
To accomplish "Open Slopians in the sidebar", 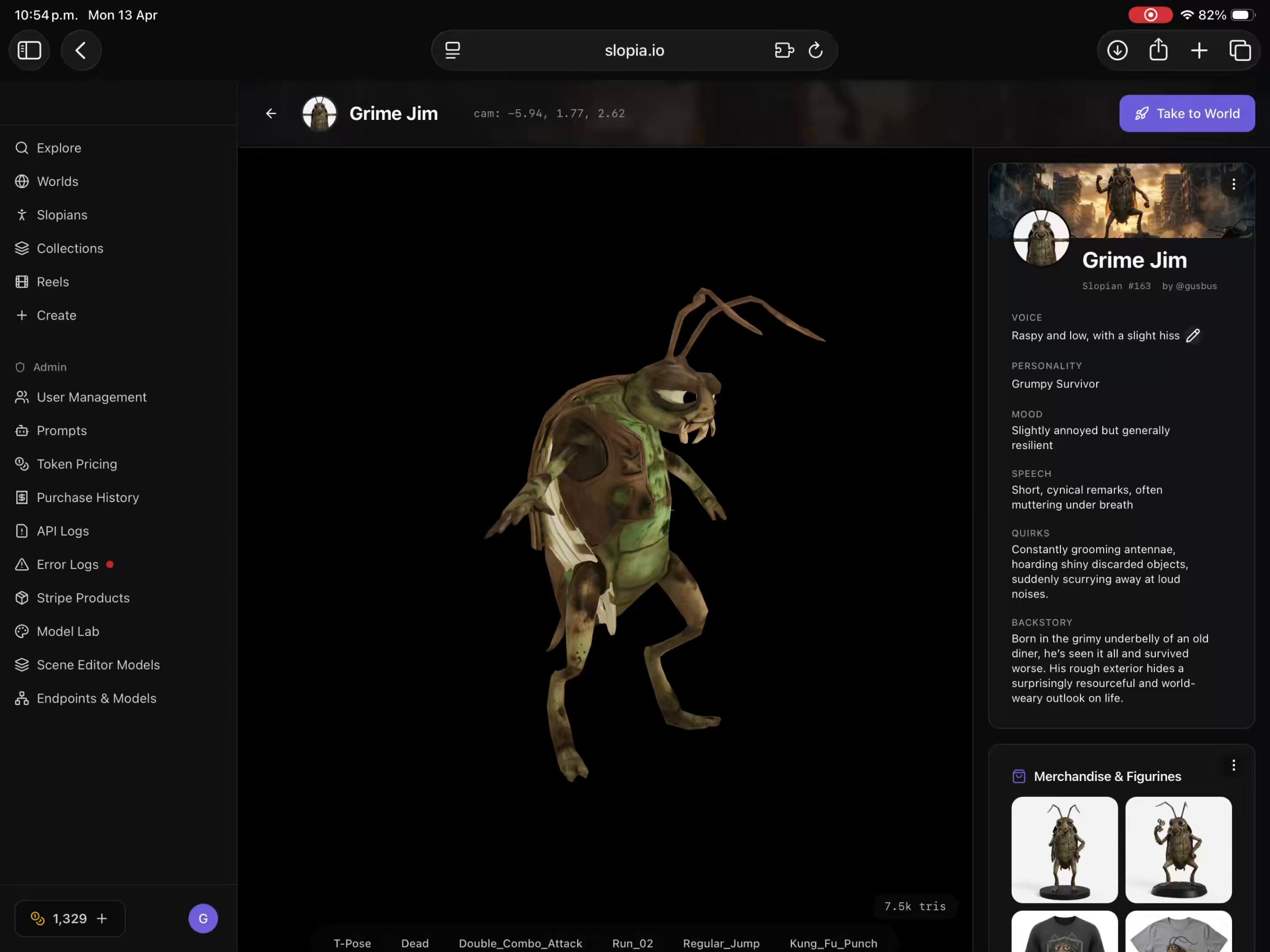I will click(62, 215).
